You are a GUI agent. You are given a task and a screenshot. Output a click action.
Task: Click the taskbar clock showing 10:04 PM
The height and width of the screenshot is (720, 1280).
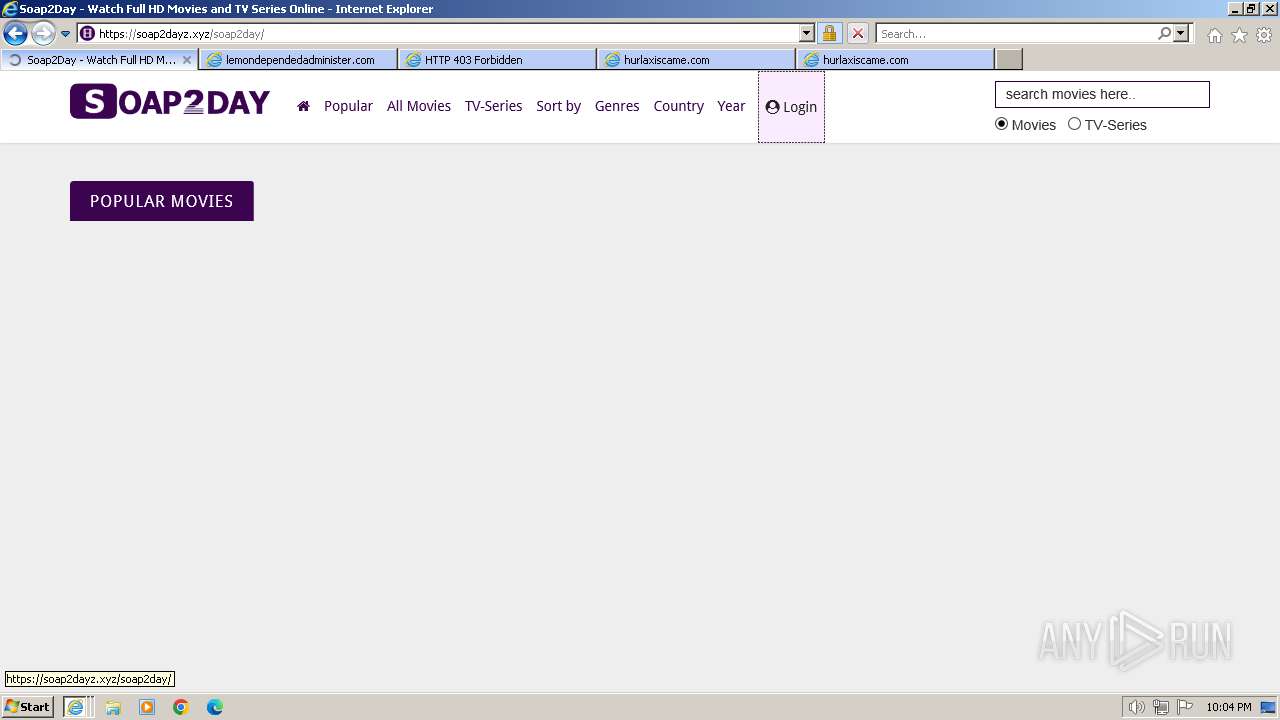(1229, 707)
